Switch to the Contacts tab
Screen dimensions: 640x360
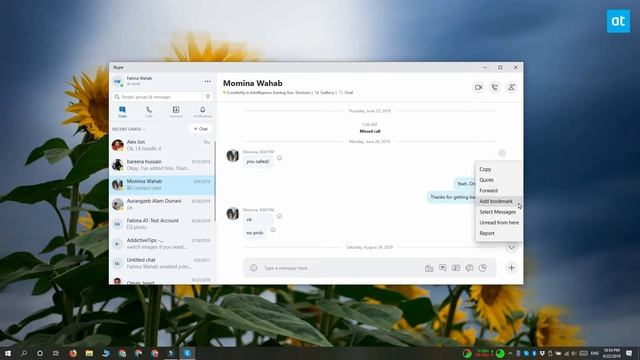tap(176, 111)
